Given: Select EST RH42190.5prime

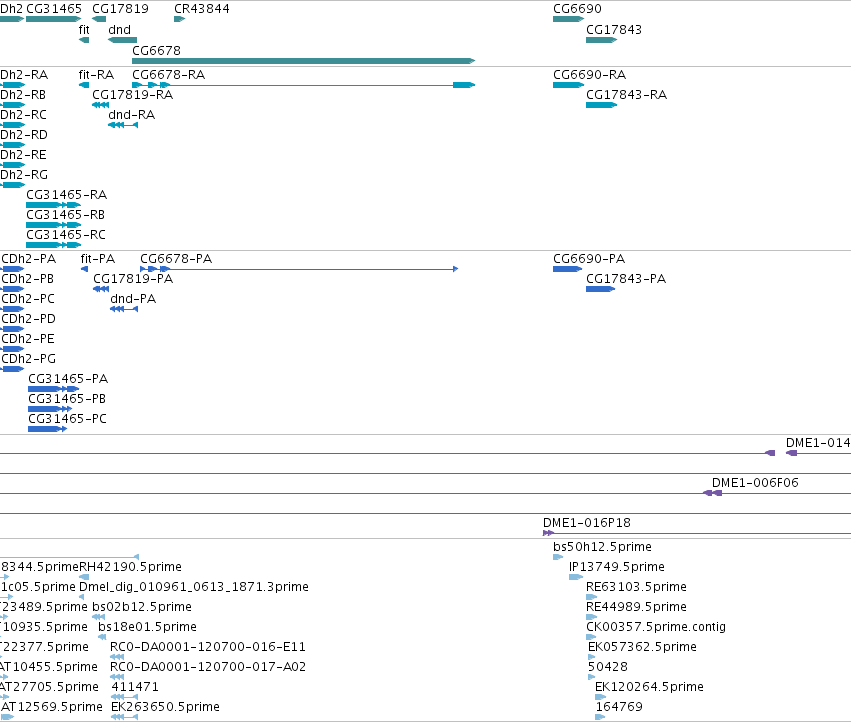Looking at the screenshot, I should pyautogui.click(x=84, y=577).
